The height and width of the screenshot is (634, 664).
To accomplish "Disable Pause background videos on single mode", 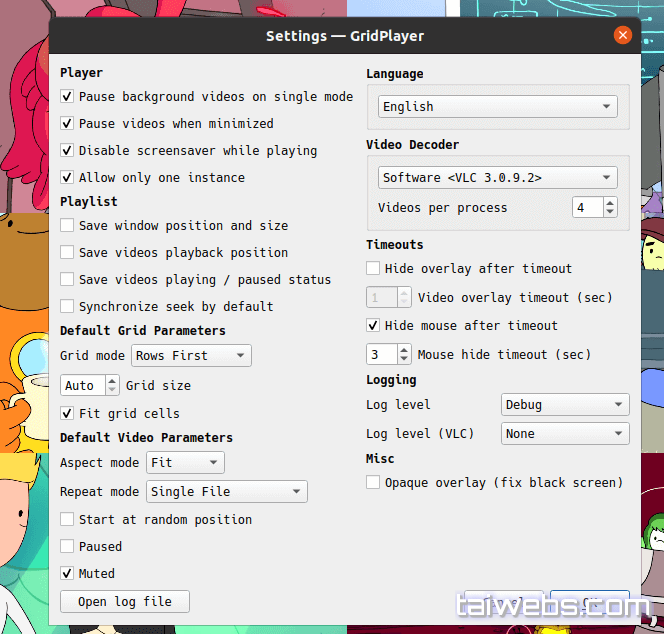I will pyautogui.click(x=67, y=97).
